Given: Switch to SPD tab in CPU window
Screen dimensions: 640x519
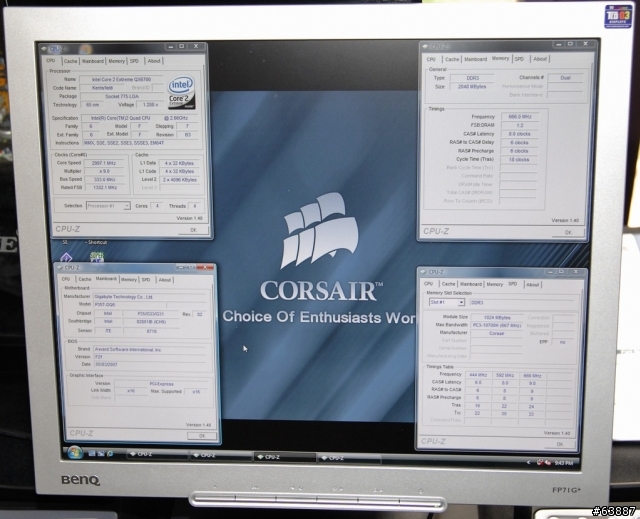Looking at the screenshot, I should (x=134, y=61).
